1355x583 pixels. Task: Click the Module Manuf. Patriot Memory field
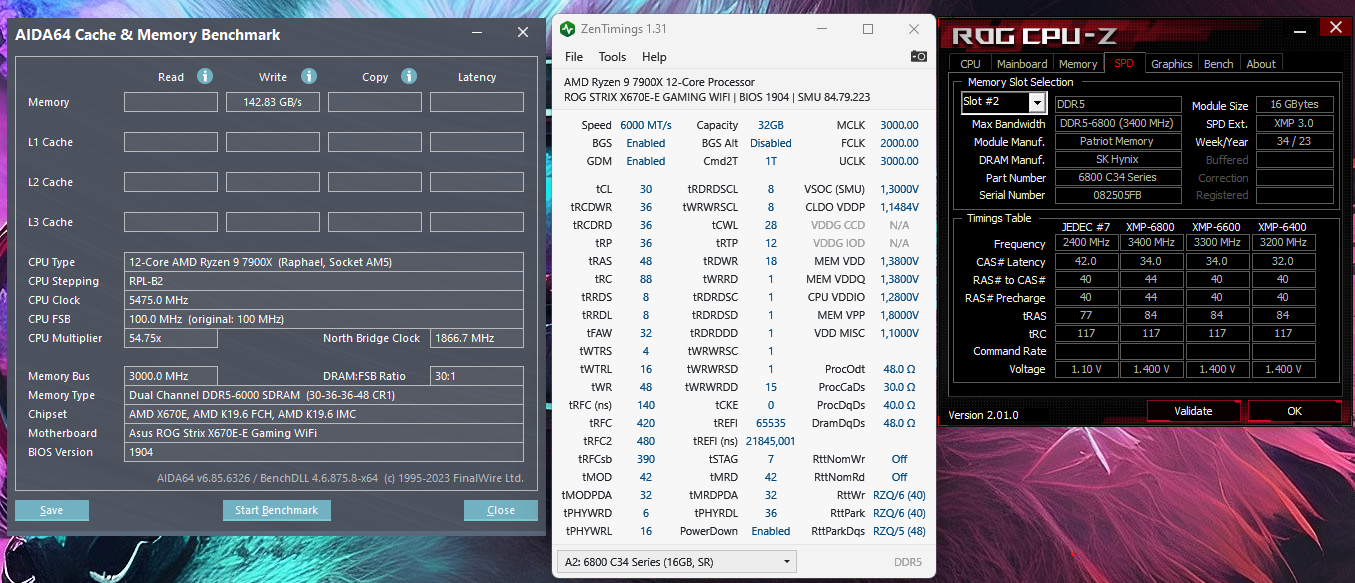coord(1118,142)
